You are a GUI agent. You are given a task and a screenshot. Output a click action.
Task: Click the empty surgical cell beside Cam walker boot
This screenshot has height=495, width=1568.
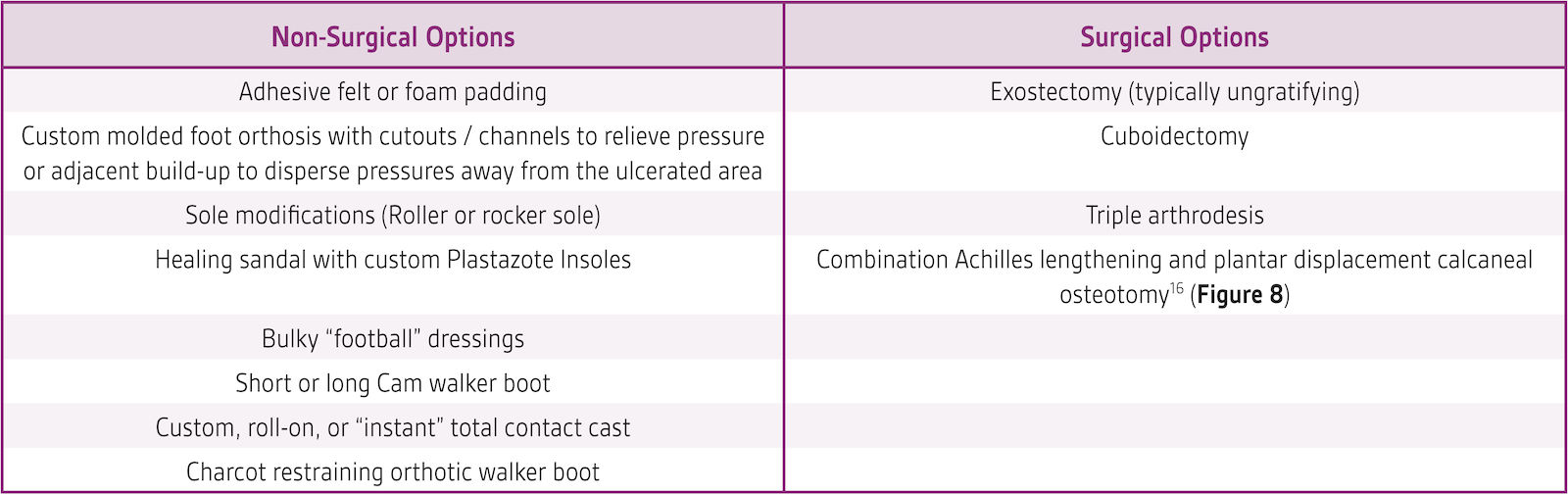[x=1175, y=383]
